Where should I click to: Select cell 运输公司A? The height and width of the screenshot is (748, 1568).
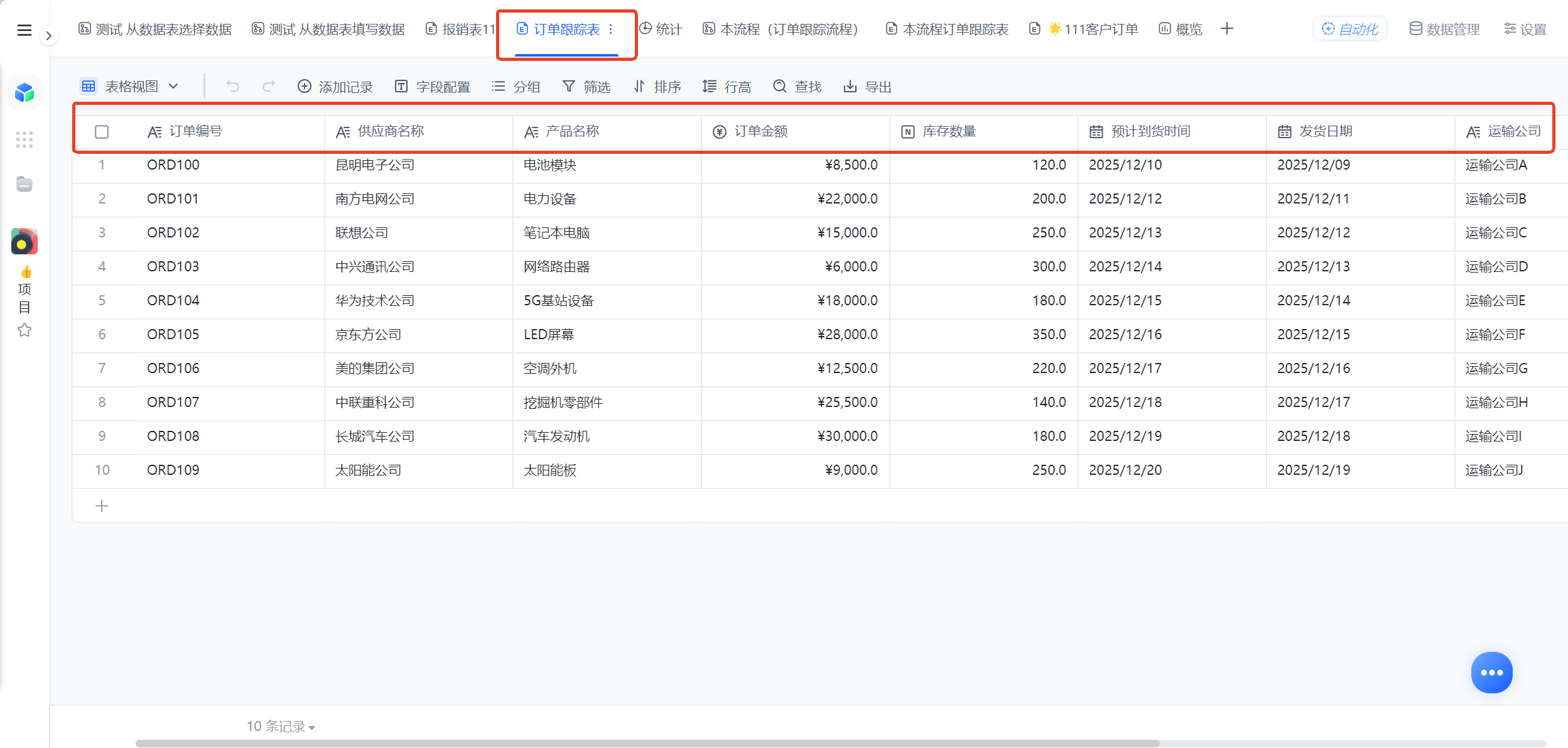1511,165
